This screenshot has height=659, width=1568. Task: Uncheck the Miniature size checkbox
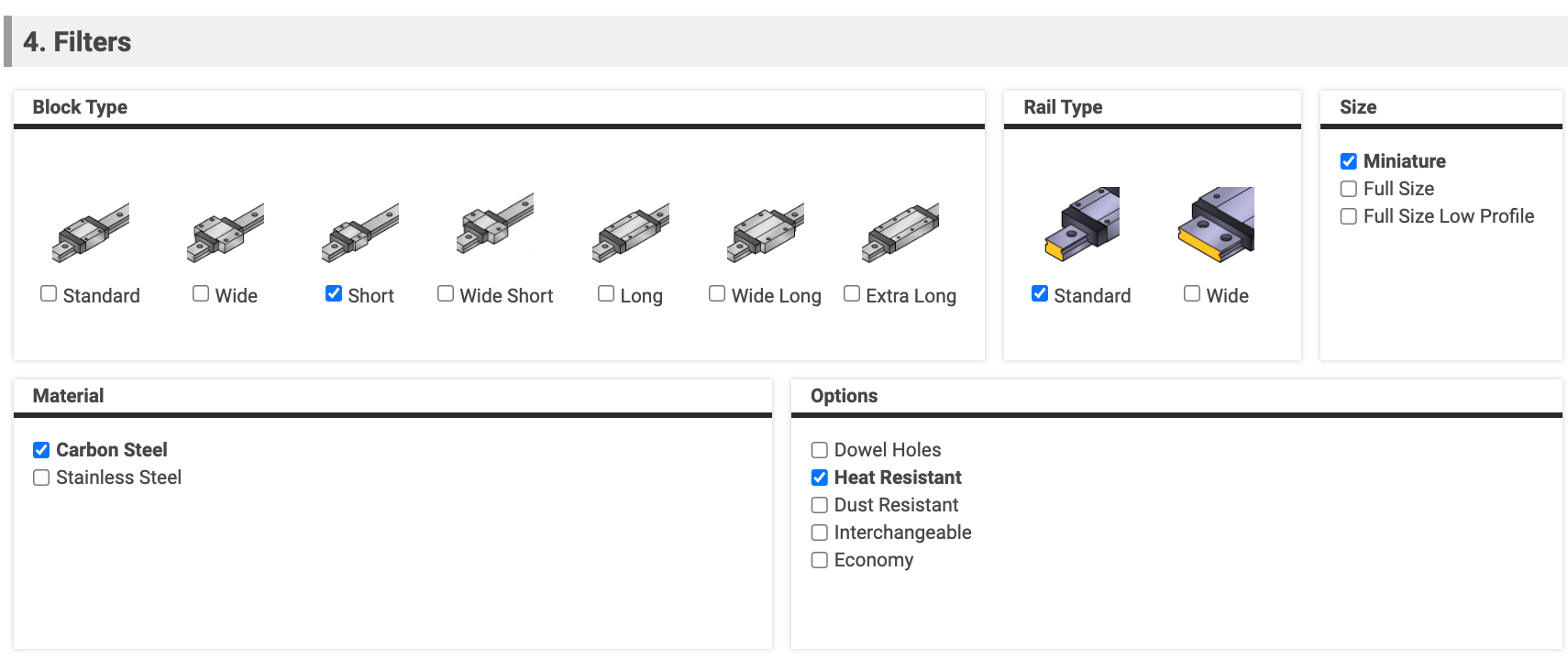[x=1349, y=161]
